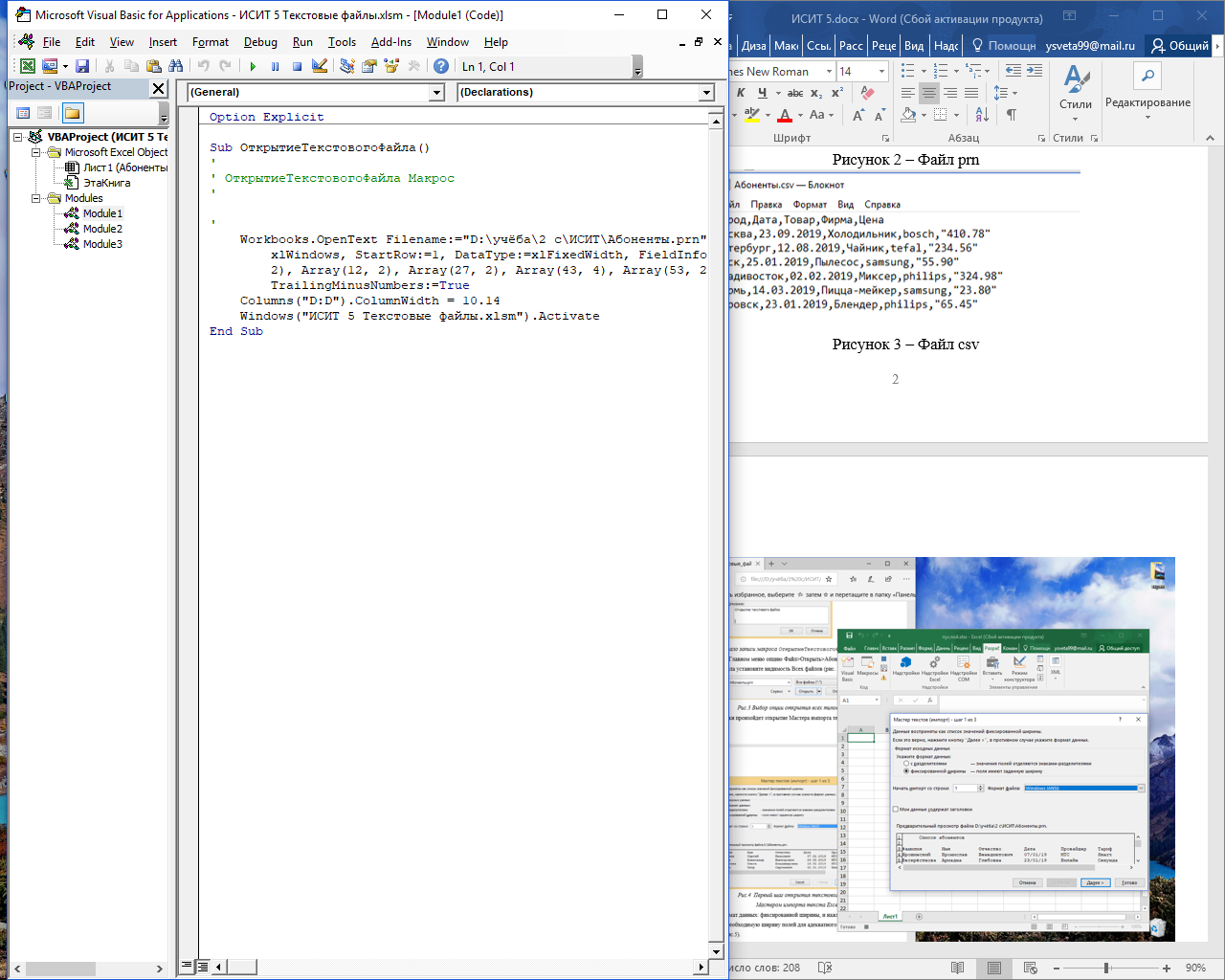Click the Break (pause) icon in VBA toolbar

coord(275,66)
